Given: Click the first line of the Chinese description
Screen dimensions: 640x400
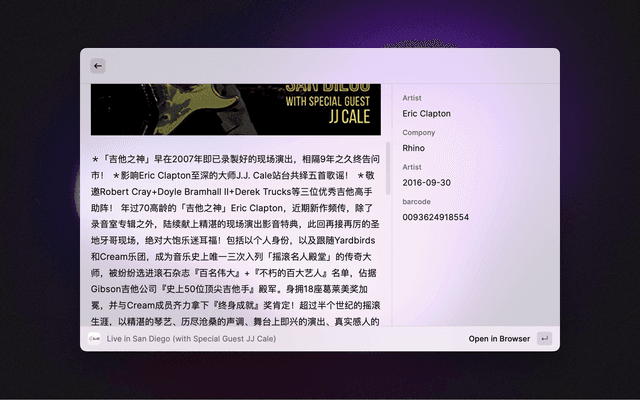Looking at the screenshot, I should pos(236,159).
